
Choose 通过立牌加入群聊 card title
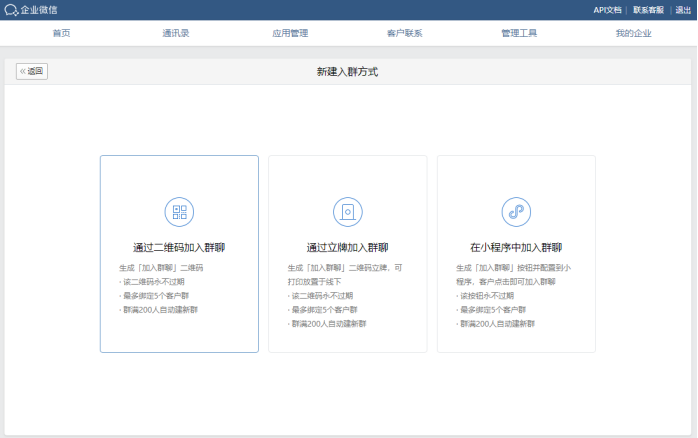pos(347,247)
